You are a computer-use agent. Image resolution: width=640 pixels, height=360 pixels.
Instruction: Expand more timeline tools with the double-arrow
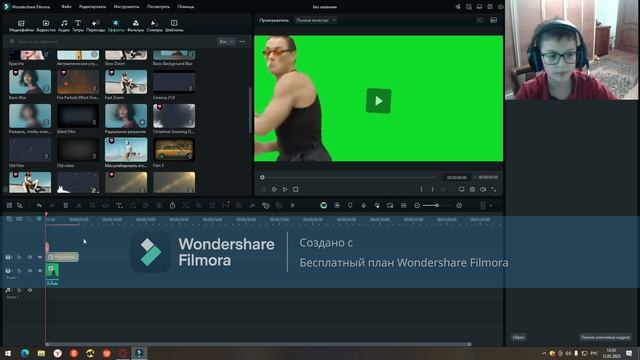(x=292, y=205)
